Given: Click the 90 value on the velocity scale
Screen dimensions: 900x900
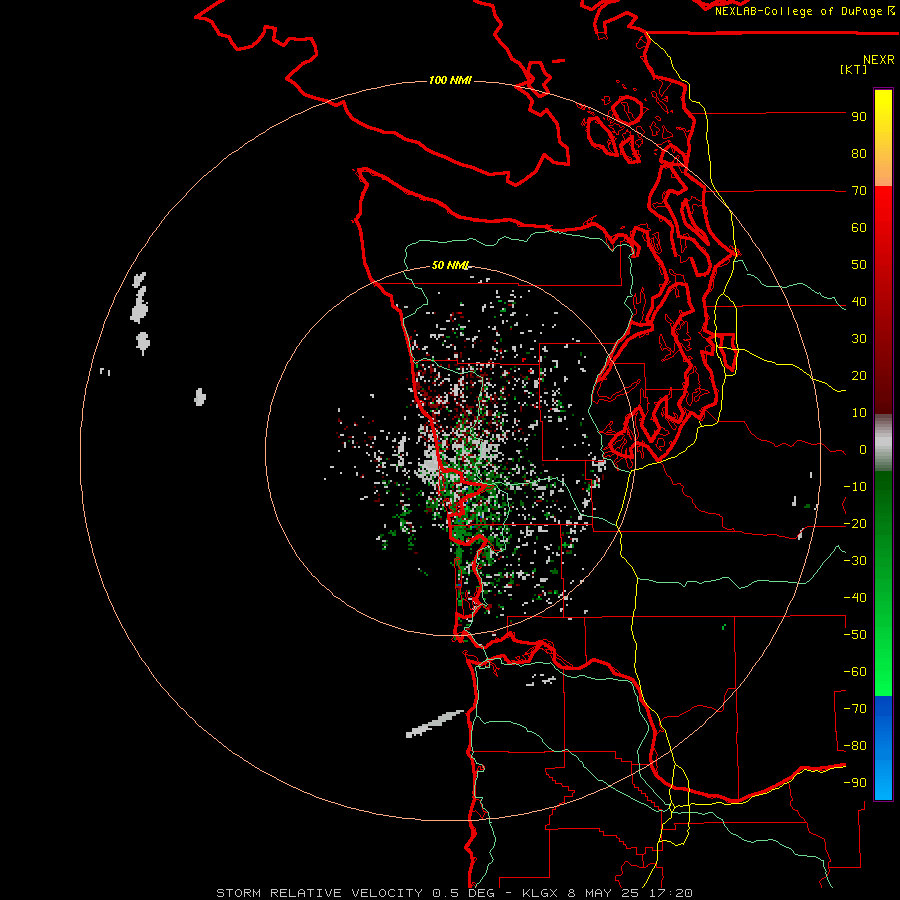Looking at the screenshot, I should click(859, 117).
